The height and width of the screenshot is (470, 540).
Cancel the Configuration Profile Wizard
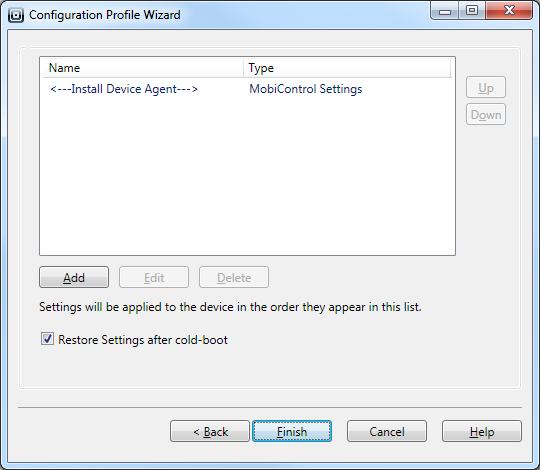point(387,431)
